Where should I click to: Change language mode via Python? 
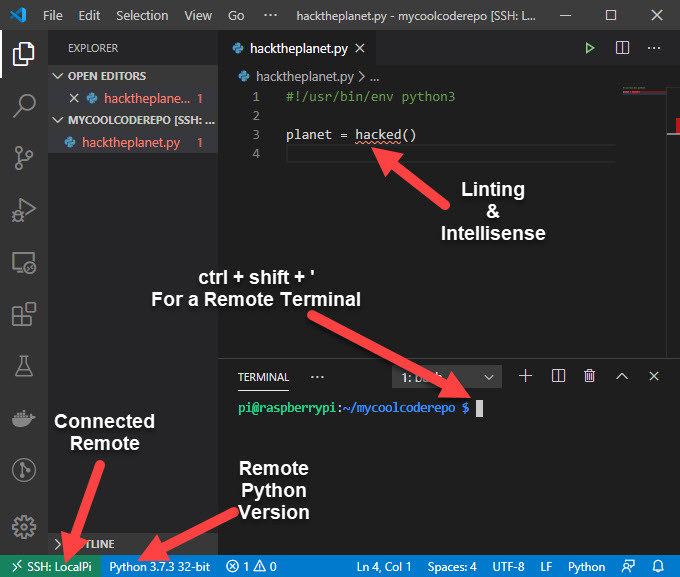[x=586, y=566]
